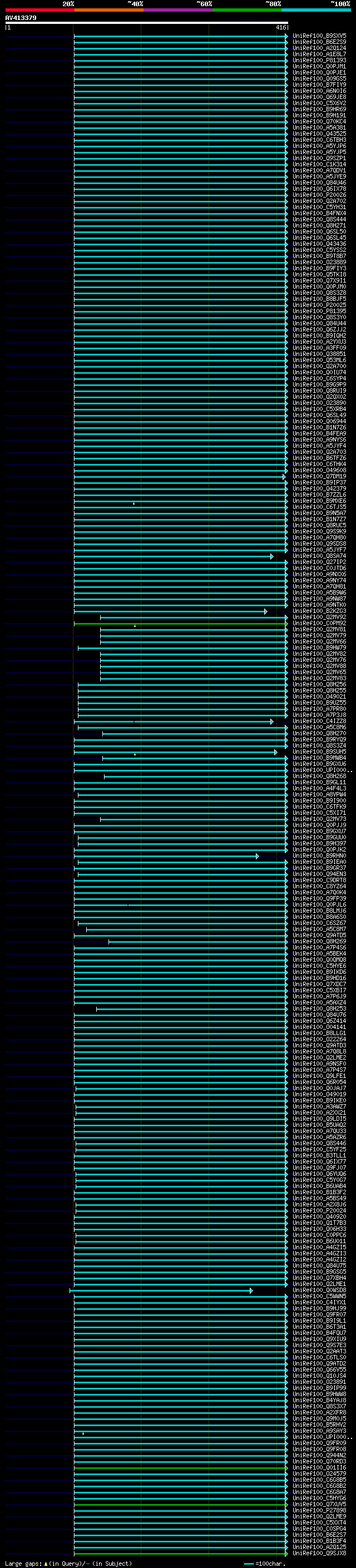The image size is (356, 1568).
Task: Select label UniRef100_B4FQU7
Action: (x=319, y=1333)
